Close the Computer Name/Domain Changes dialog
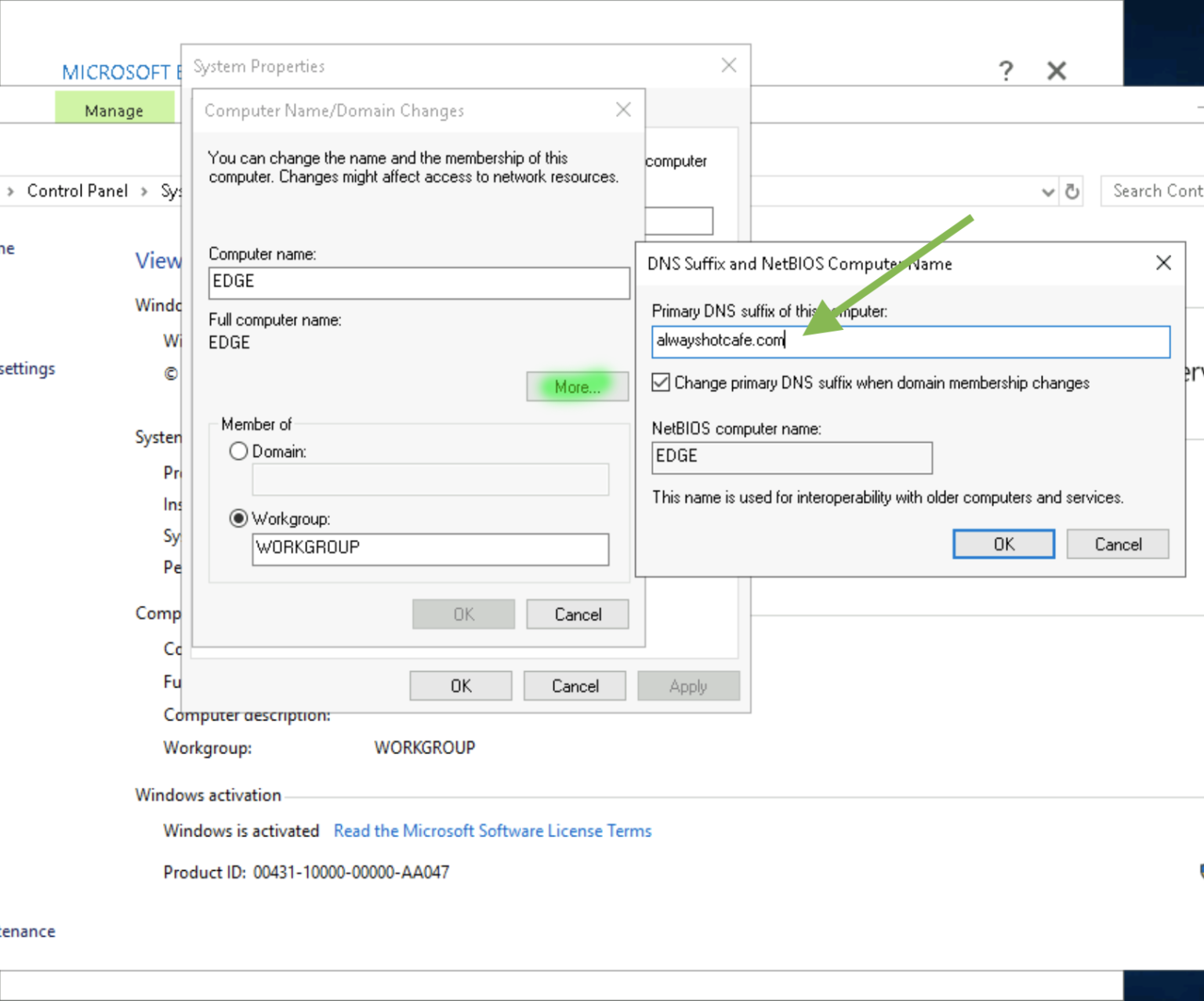The width and height of the screenshot is (1204, 1001). tap(623, 110)
